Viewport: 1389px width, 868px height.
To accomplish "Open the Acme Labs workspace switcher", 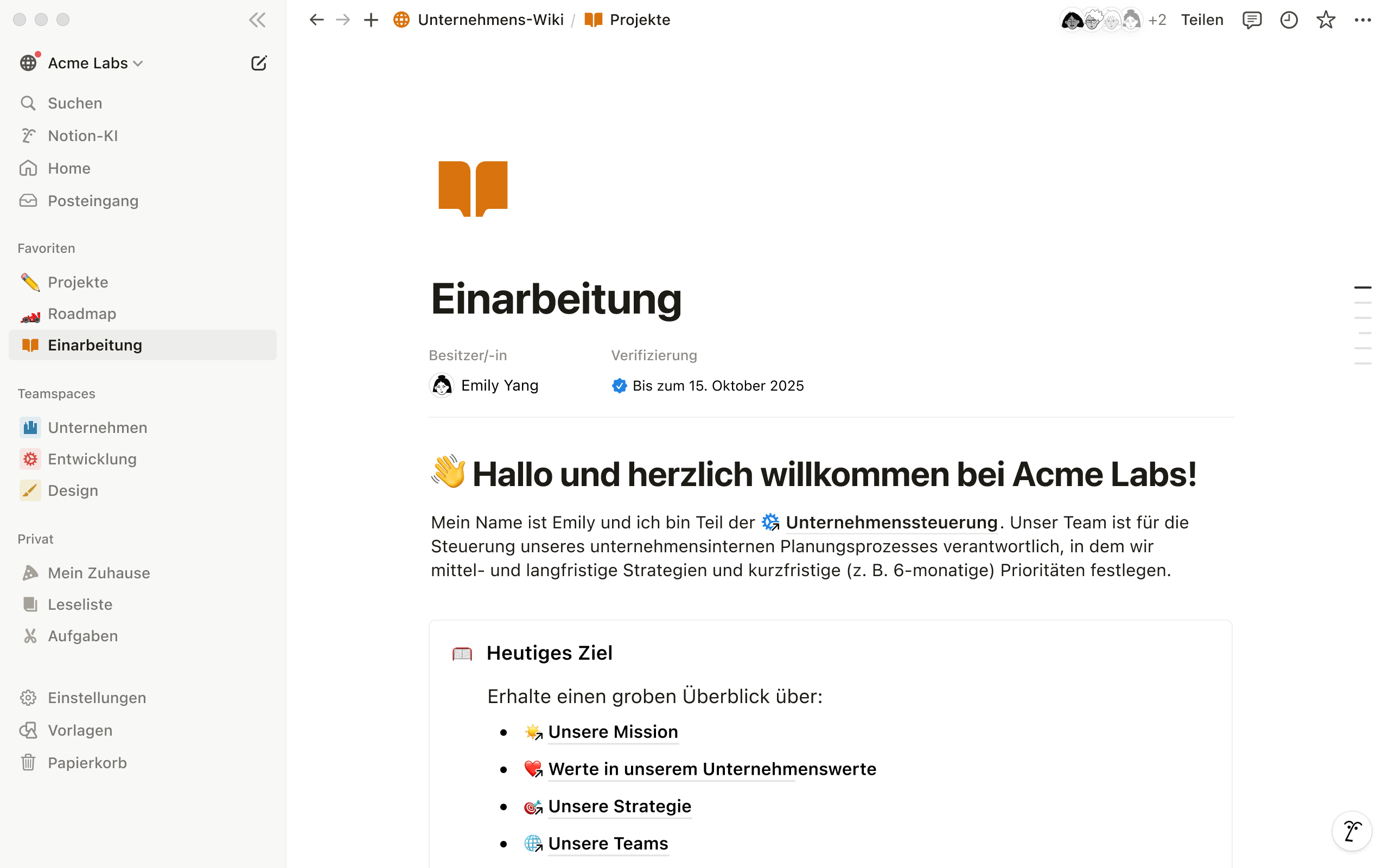I will pyautogui.click(x=81, y=63).
